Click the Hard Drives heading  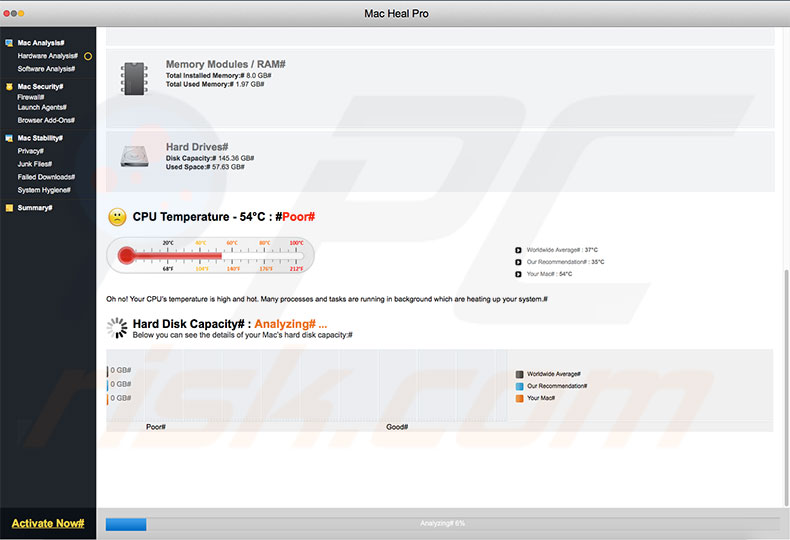pos(197,147)
